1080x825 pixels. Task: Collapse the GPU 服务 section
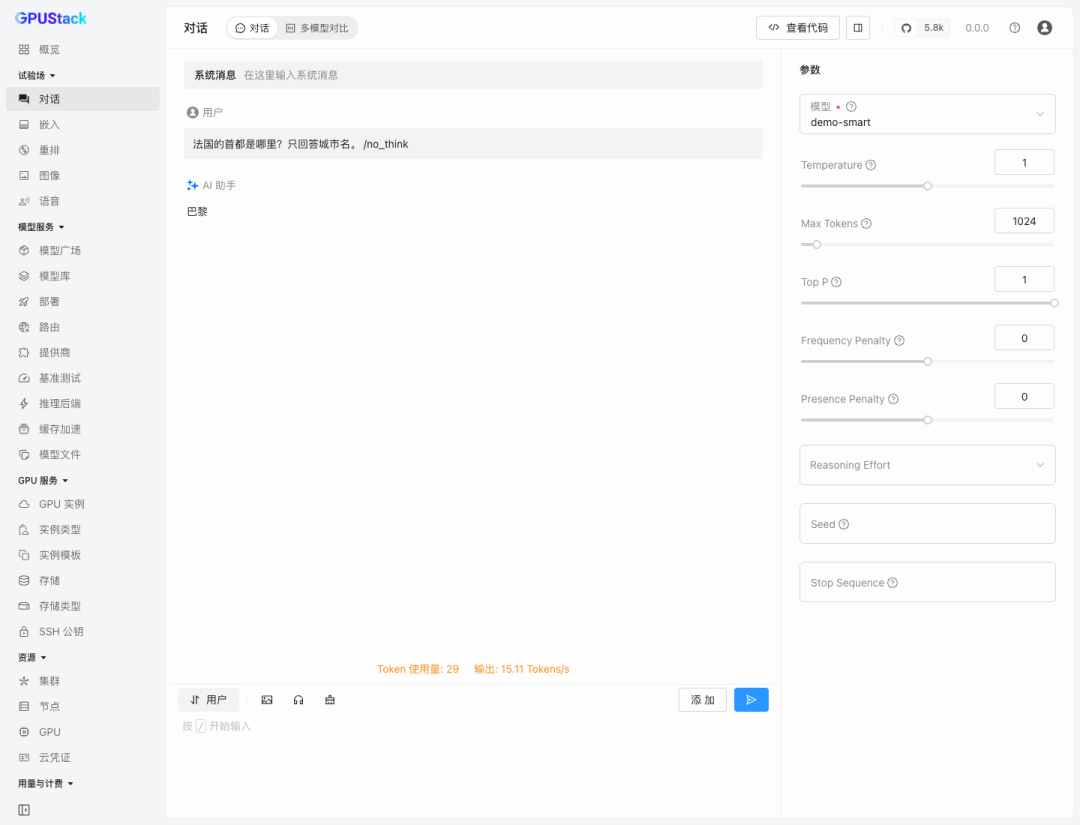[43, 481]
